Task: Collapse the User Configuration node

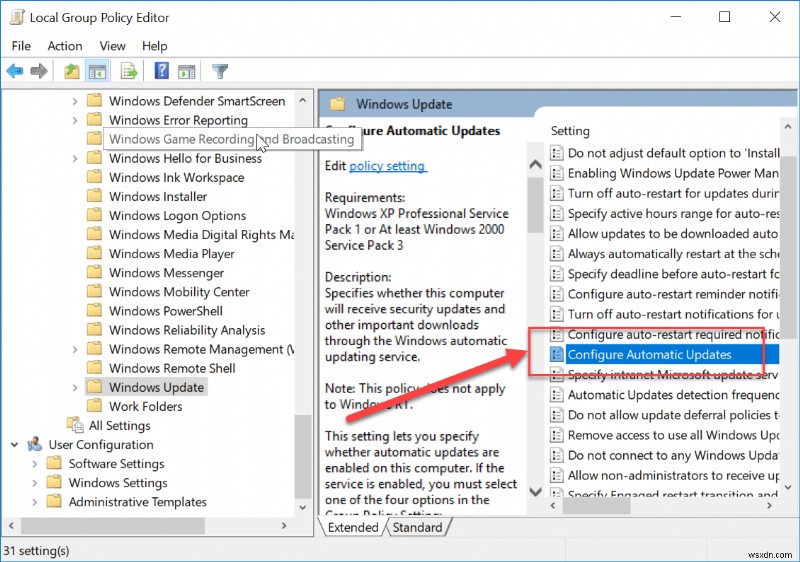Action: point(15,445)
